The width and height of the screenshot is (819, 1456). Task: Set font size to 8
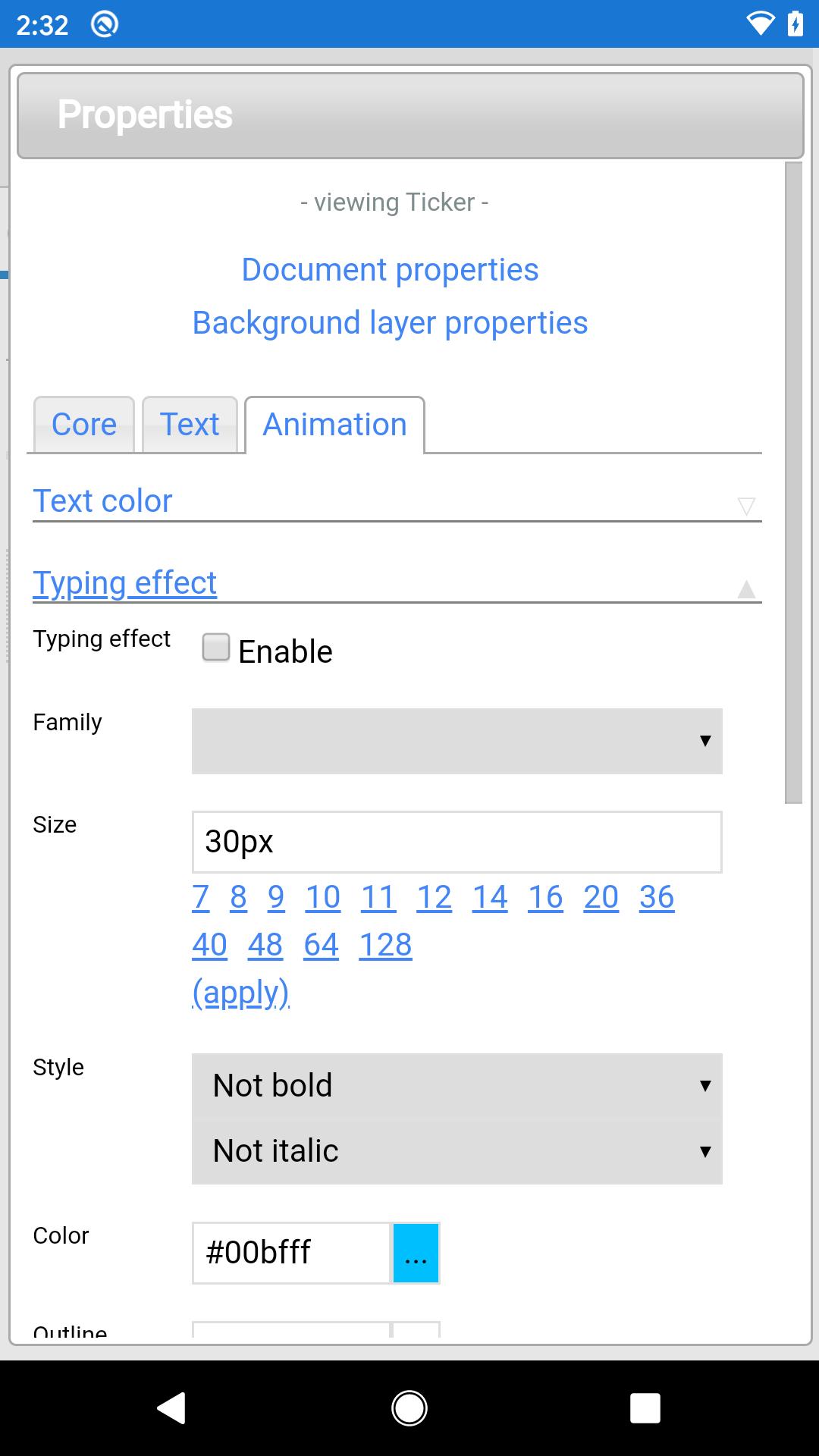[x=238, y=897]
